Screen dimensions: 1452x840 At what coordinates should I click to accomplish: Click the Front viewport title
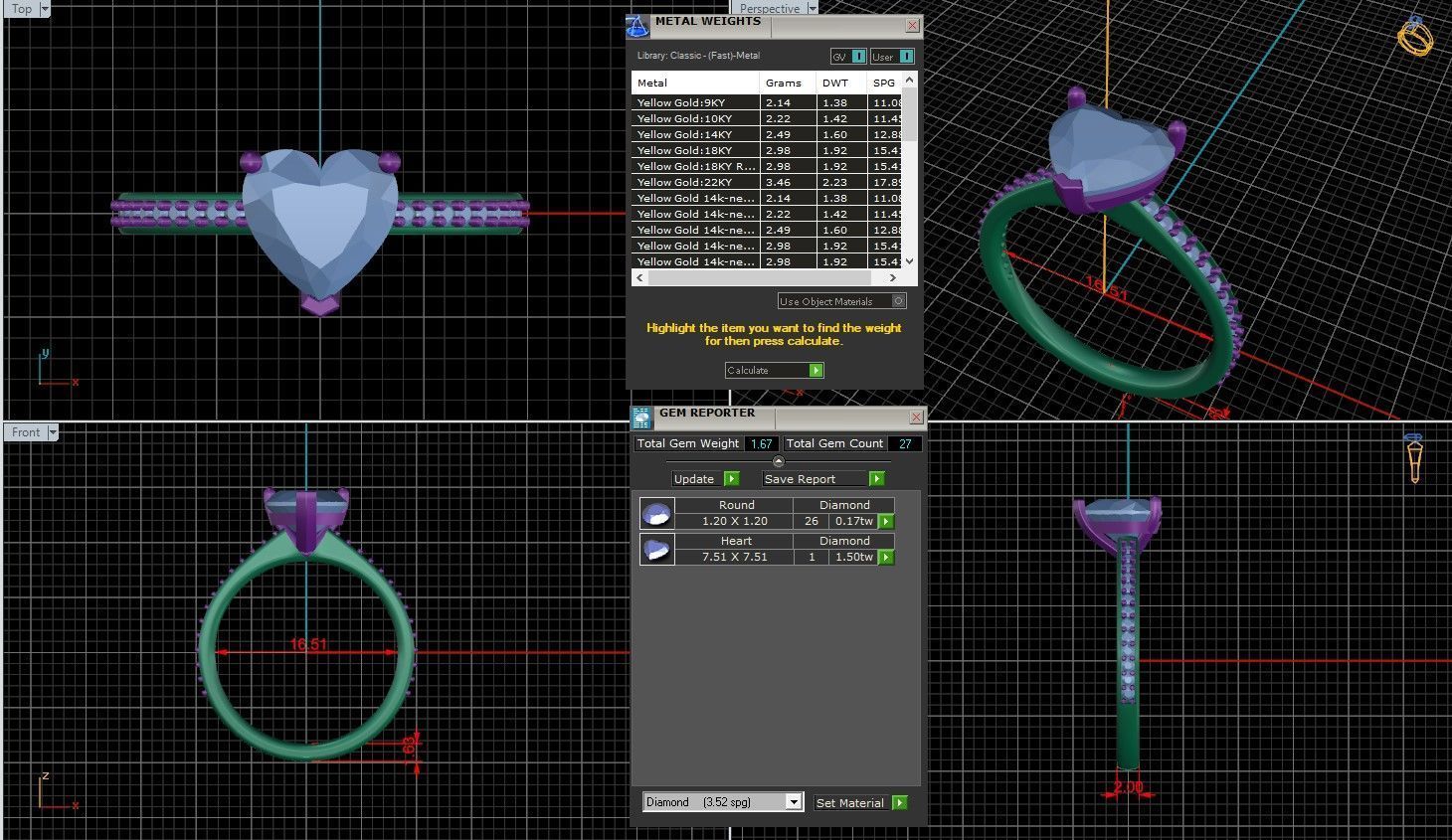click(27, 432)
